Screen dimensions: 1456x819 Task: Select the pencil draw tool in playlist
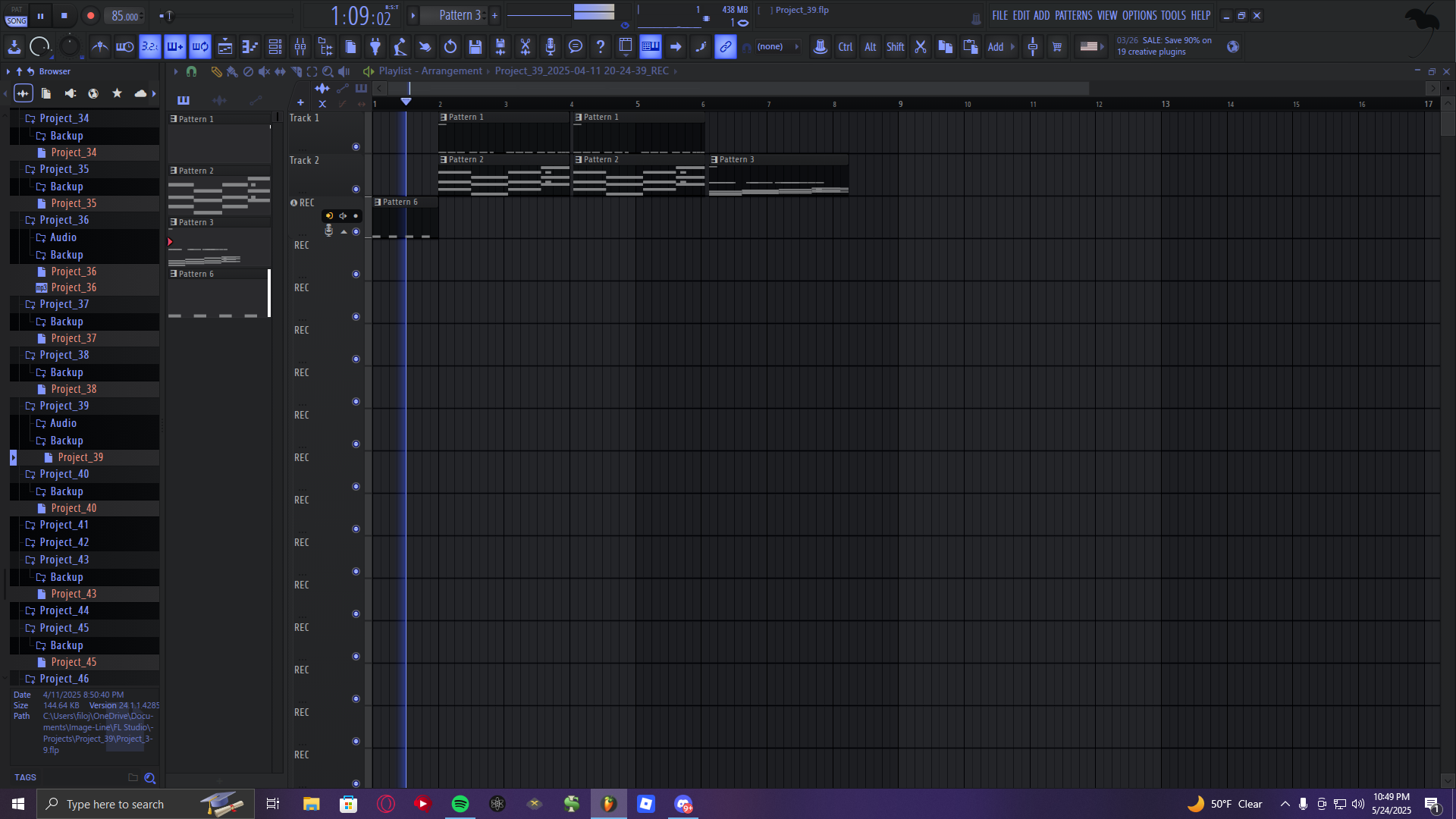point(216,71)
